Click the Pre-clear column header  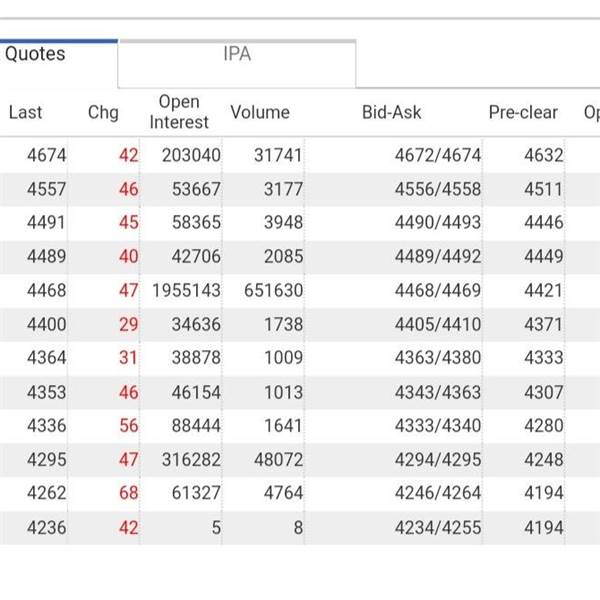523,112
